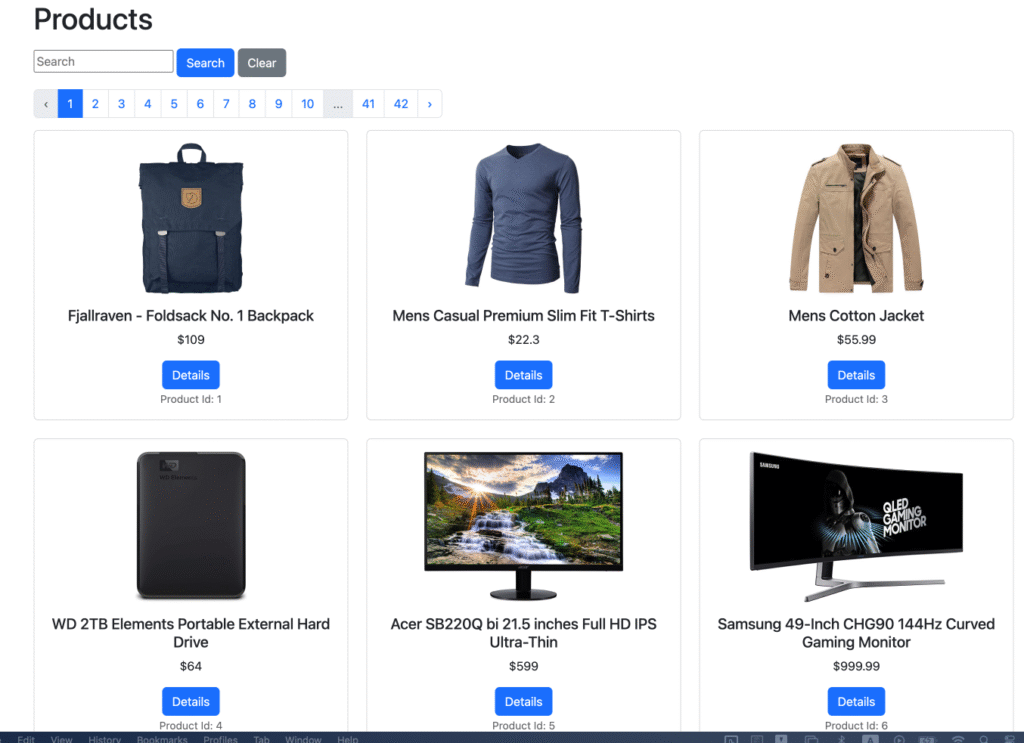The image size is (1024, 743).
Task: Click the Search button
Action: (x=205, y=63)
